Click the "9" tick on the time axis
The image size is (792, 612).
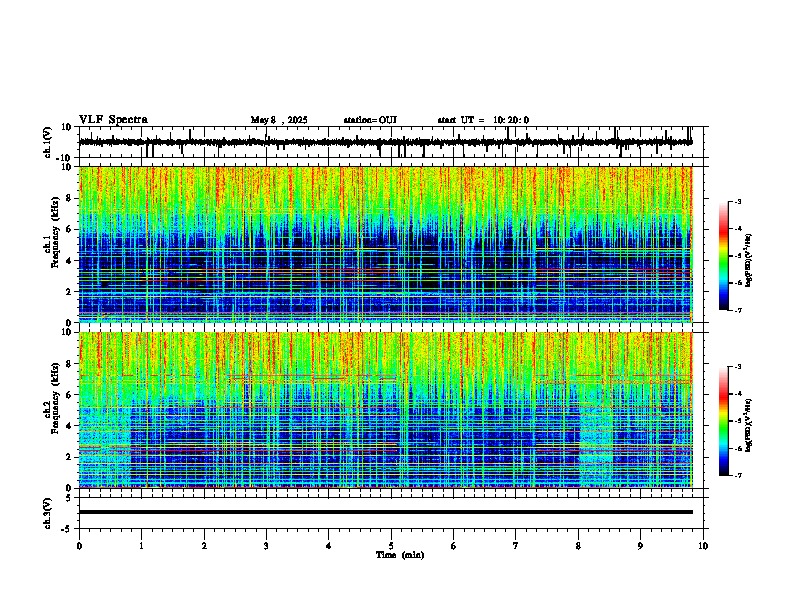[x=640, y=546]
